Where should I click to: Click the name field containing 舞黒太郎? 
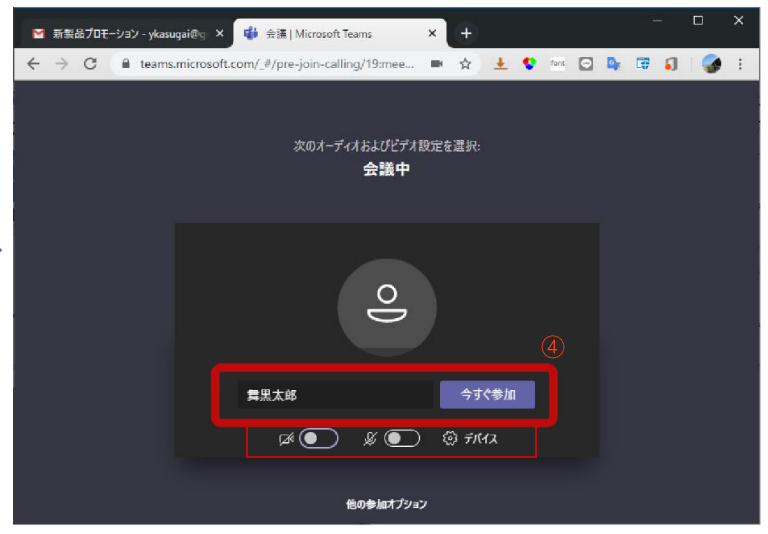pos(335,395)
